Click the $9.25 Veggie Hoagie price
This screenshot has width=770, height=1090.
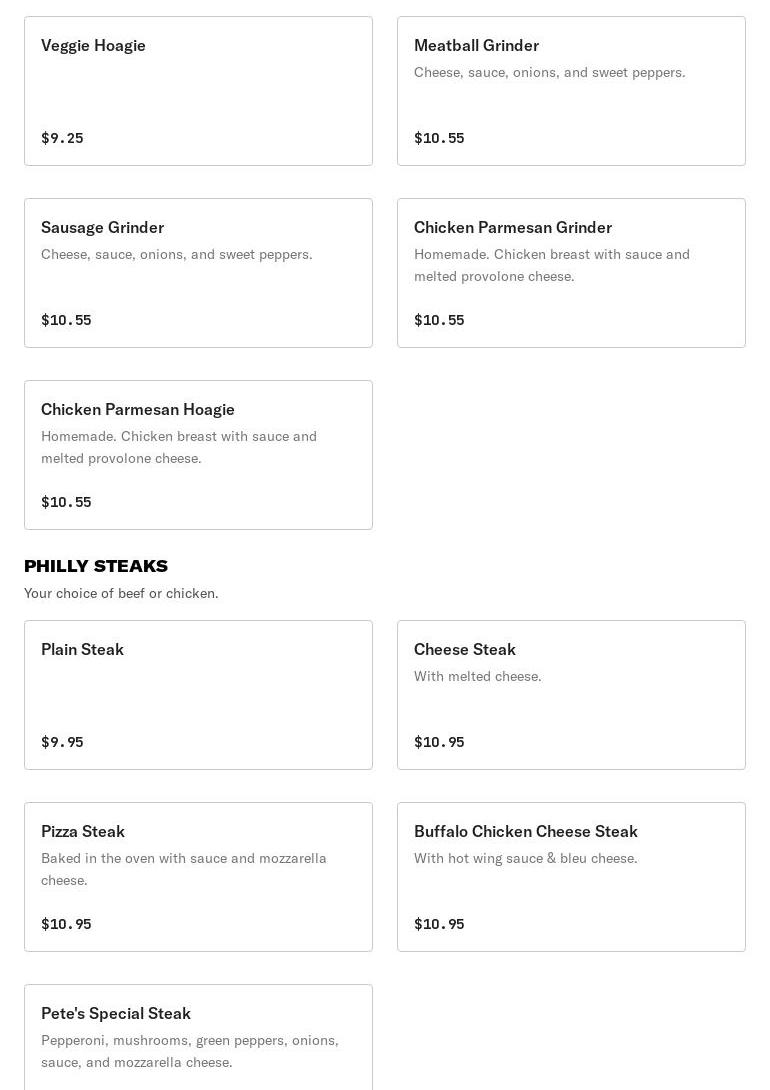(62, 138)
